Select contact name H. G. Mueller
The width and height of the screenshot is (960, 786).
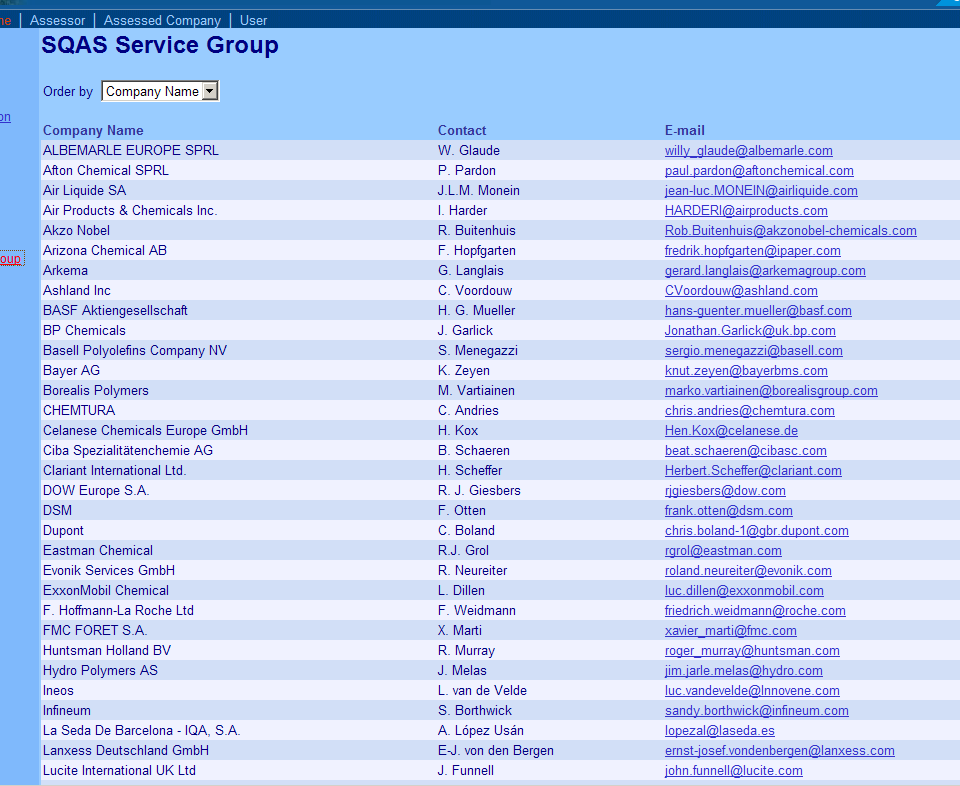pos(476,310)
